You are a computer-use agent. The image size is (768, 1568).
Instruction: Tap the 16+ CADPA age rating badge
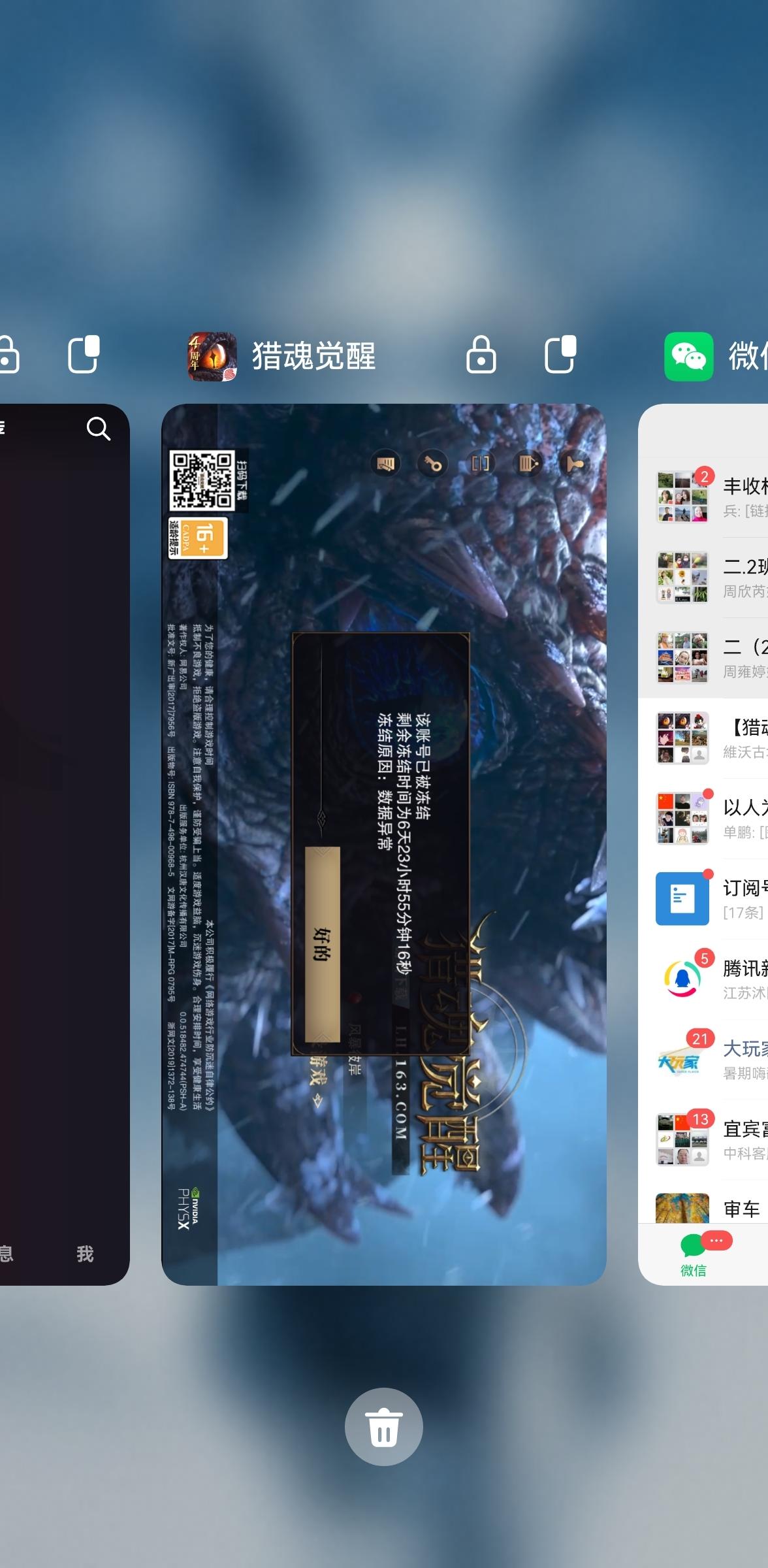pos(198,538)
